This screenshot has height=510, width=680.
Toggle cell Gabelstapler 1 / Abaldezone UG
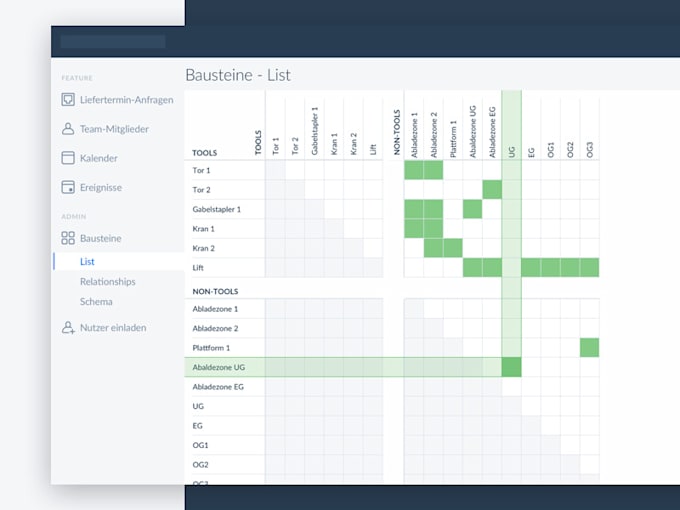473,209
